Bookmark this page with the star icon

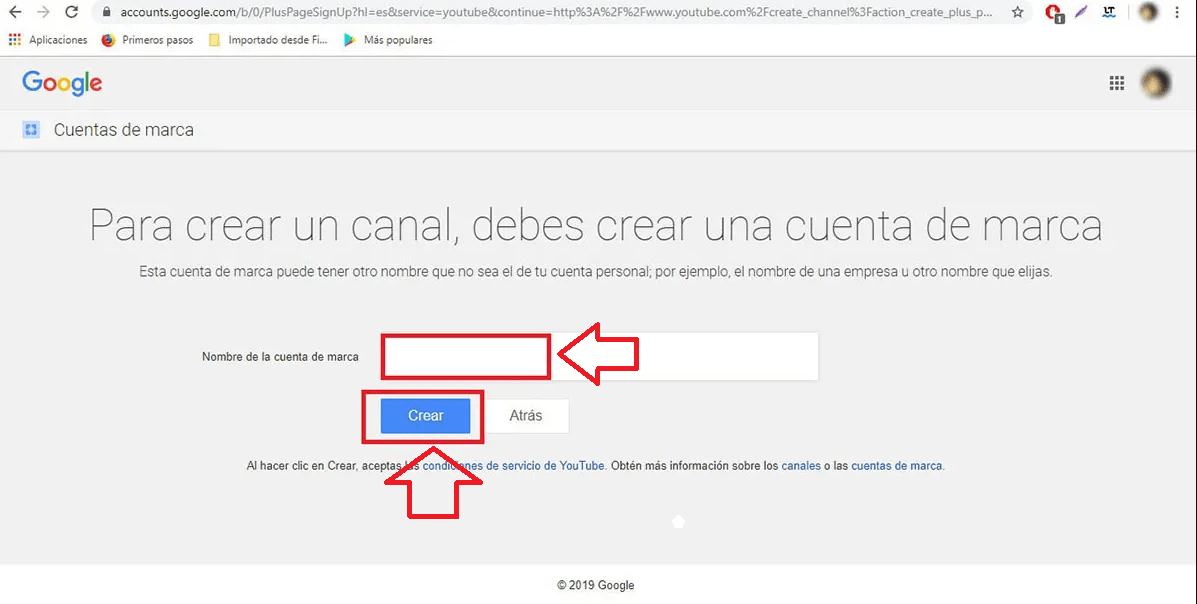[x=1018, y=12]
